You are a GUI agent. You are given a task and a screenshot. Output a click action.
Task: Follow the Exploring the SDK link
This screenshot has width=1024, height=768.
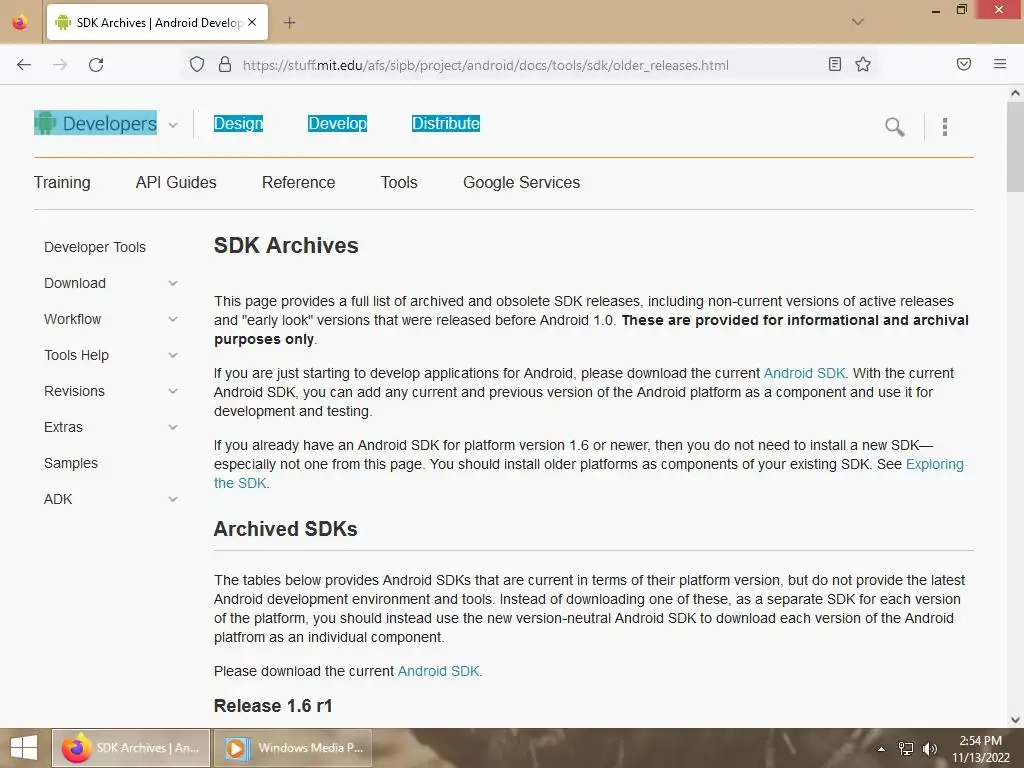coord(935,464)
